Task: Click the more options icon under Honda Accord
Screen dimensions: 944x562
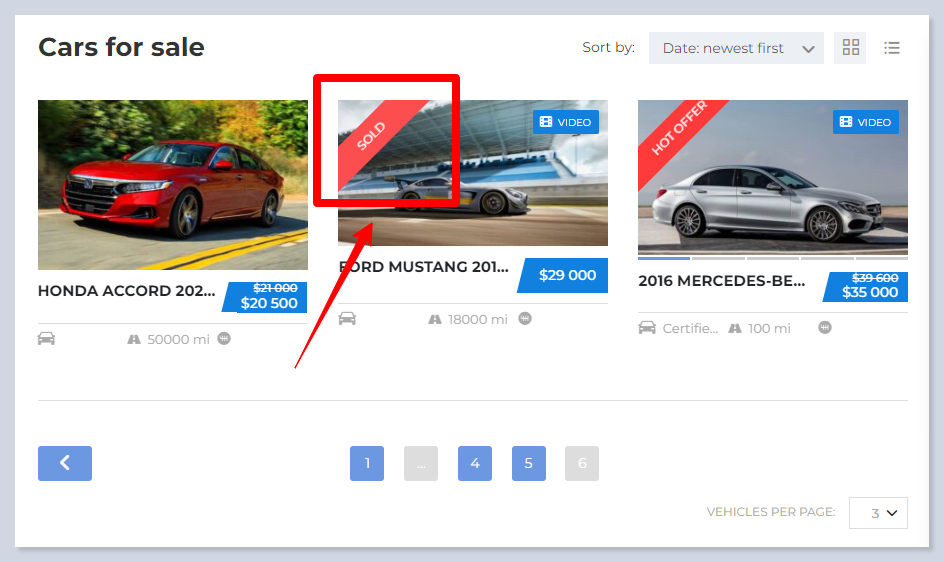Action: 224,339
